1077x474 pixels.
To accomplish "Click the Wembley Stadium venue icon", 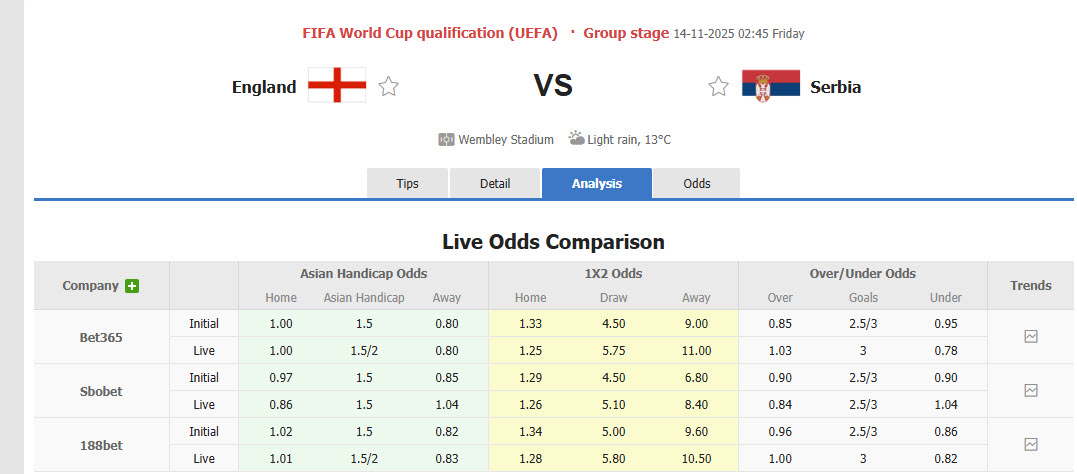I will (446, 139).
